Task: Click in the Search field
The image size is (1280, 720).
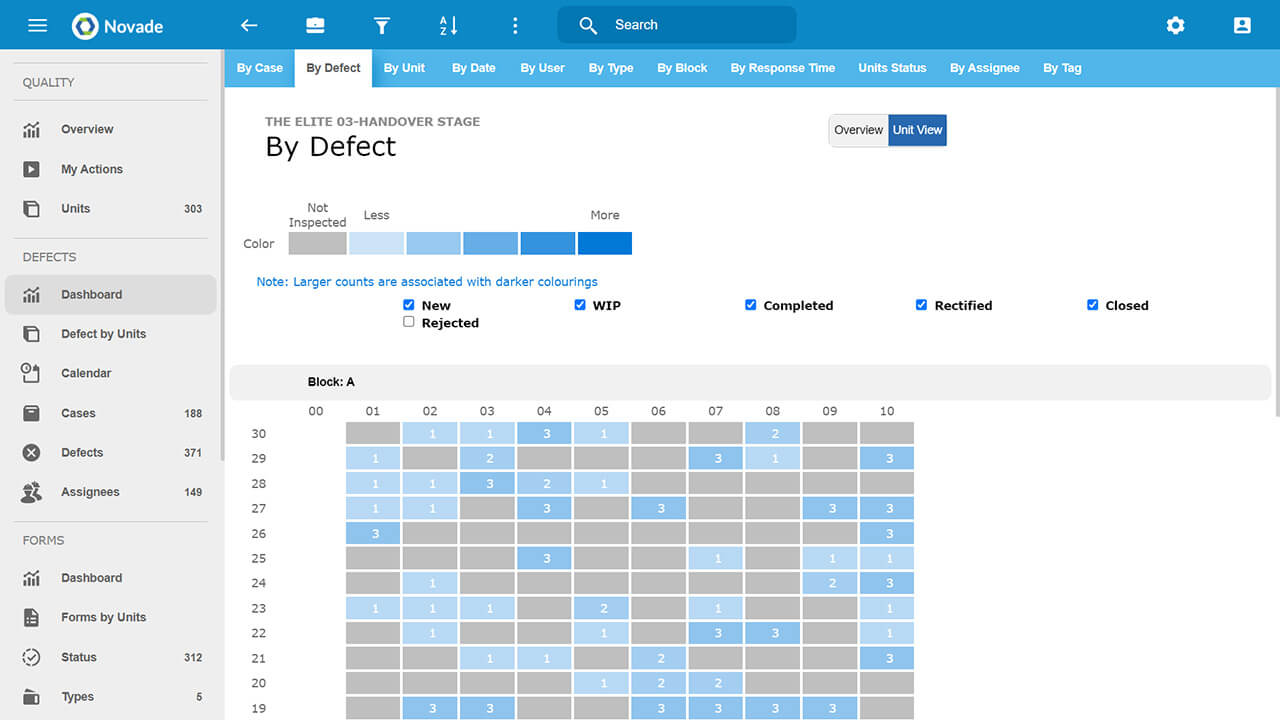Action: (690, 25)
